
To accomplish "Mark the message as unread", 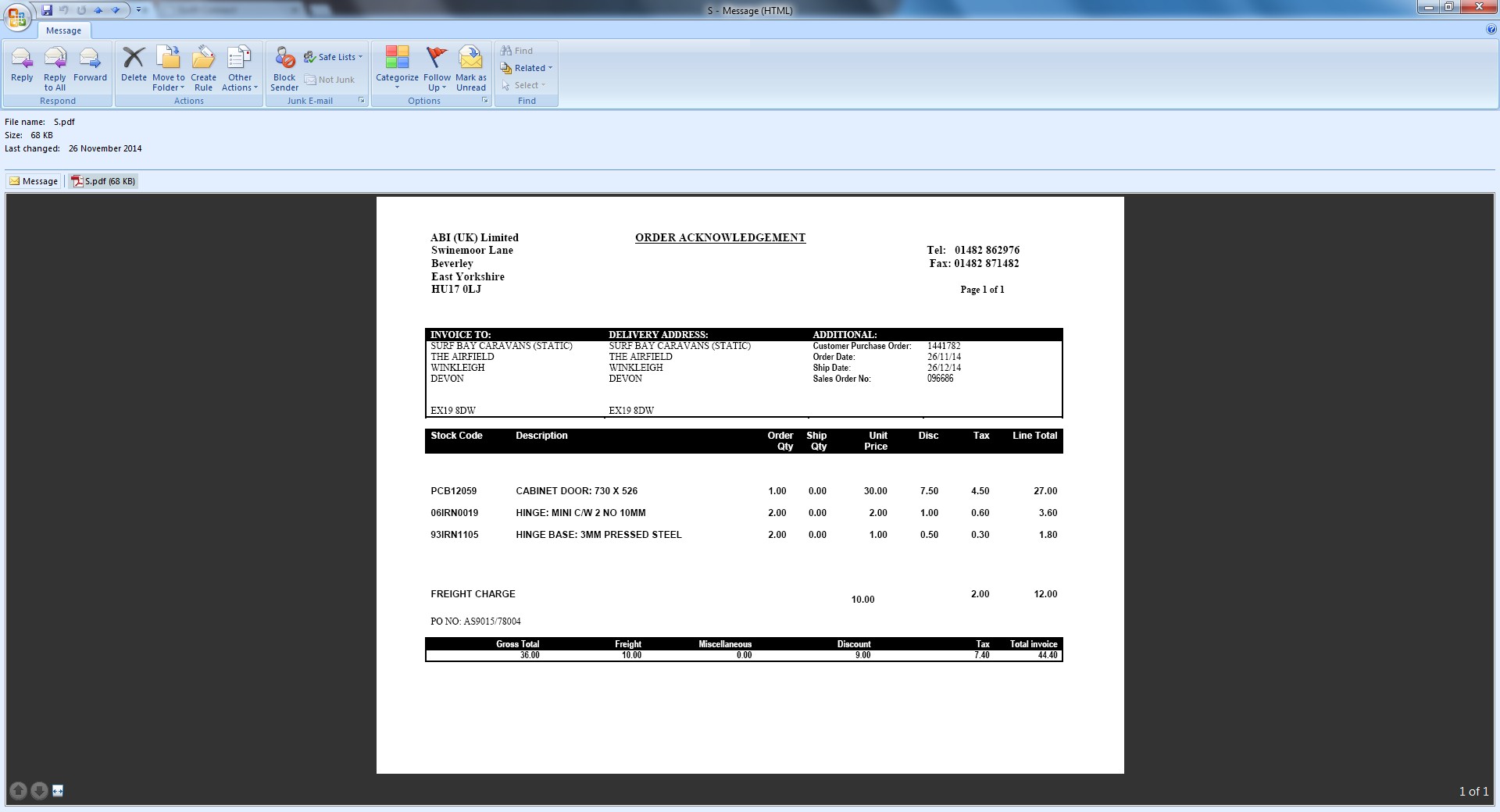I will point(470,66).
